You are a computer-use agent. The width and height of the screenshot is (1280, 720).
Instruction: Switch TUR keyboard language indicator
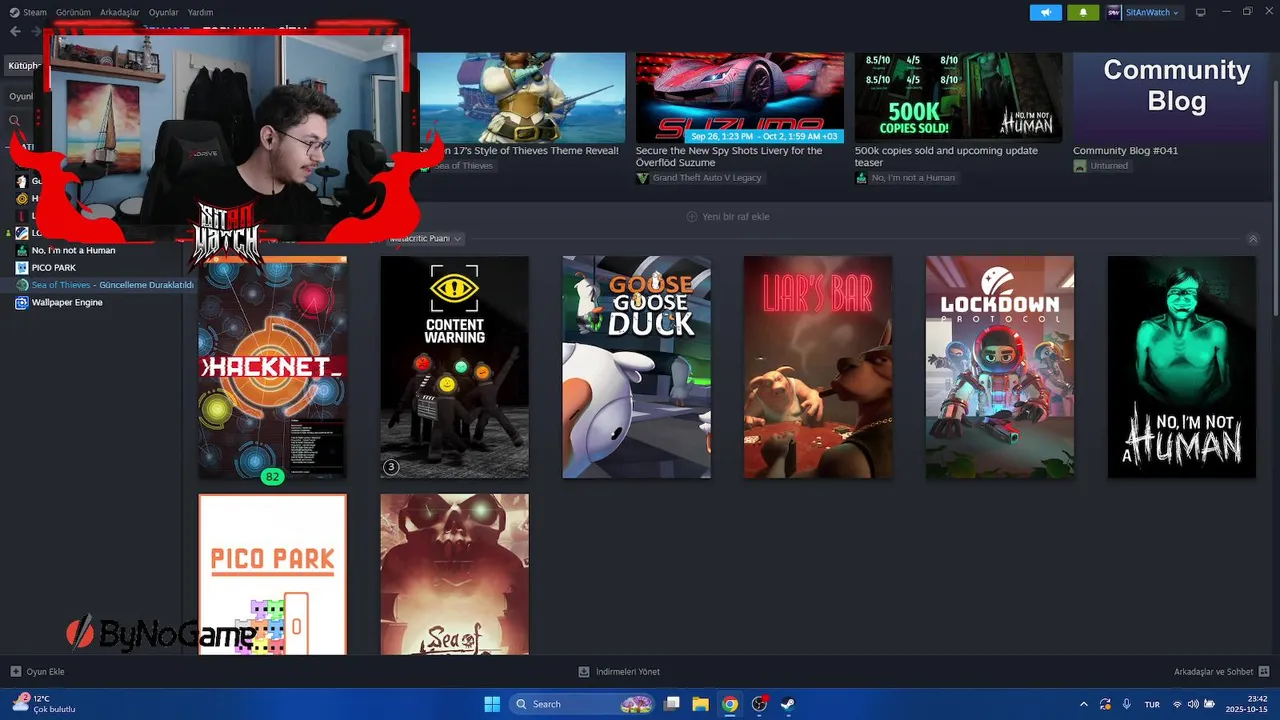pyautogui.click(x=1152, y=704)
